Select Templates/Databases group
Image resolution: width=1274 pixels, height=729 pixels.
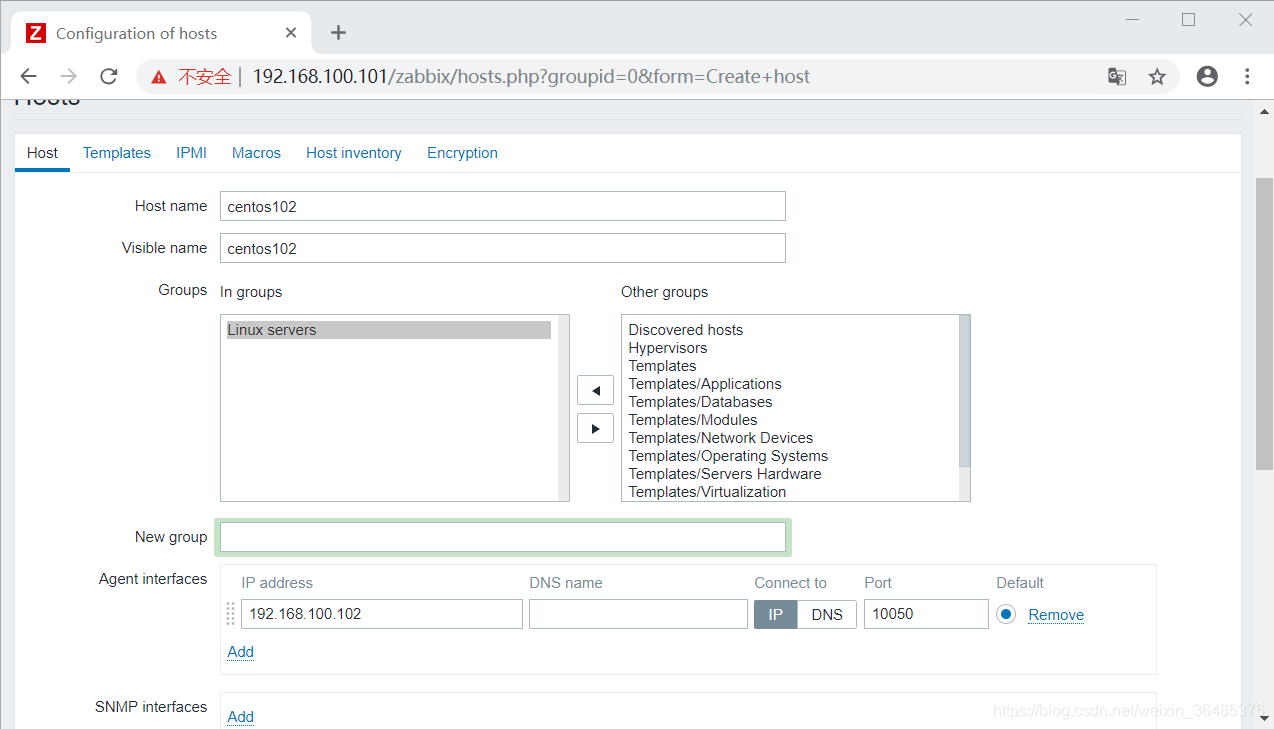pyautogui.click(x=700, y=402)
